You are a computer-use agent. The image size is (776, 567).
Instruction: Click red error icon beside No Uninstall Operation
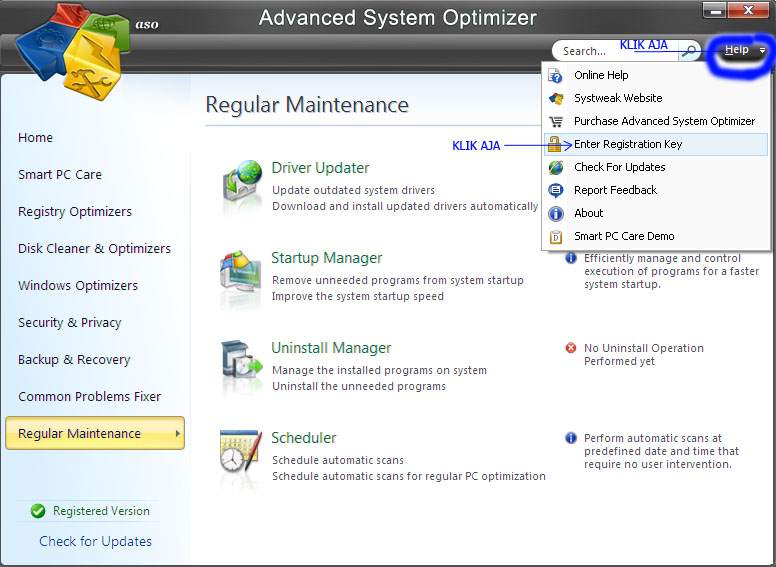coord(571,348)
